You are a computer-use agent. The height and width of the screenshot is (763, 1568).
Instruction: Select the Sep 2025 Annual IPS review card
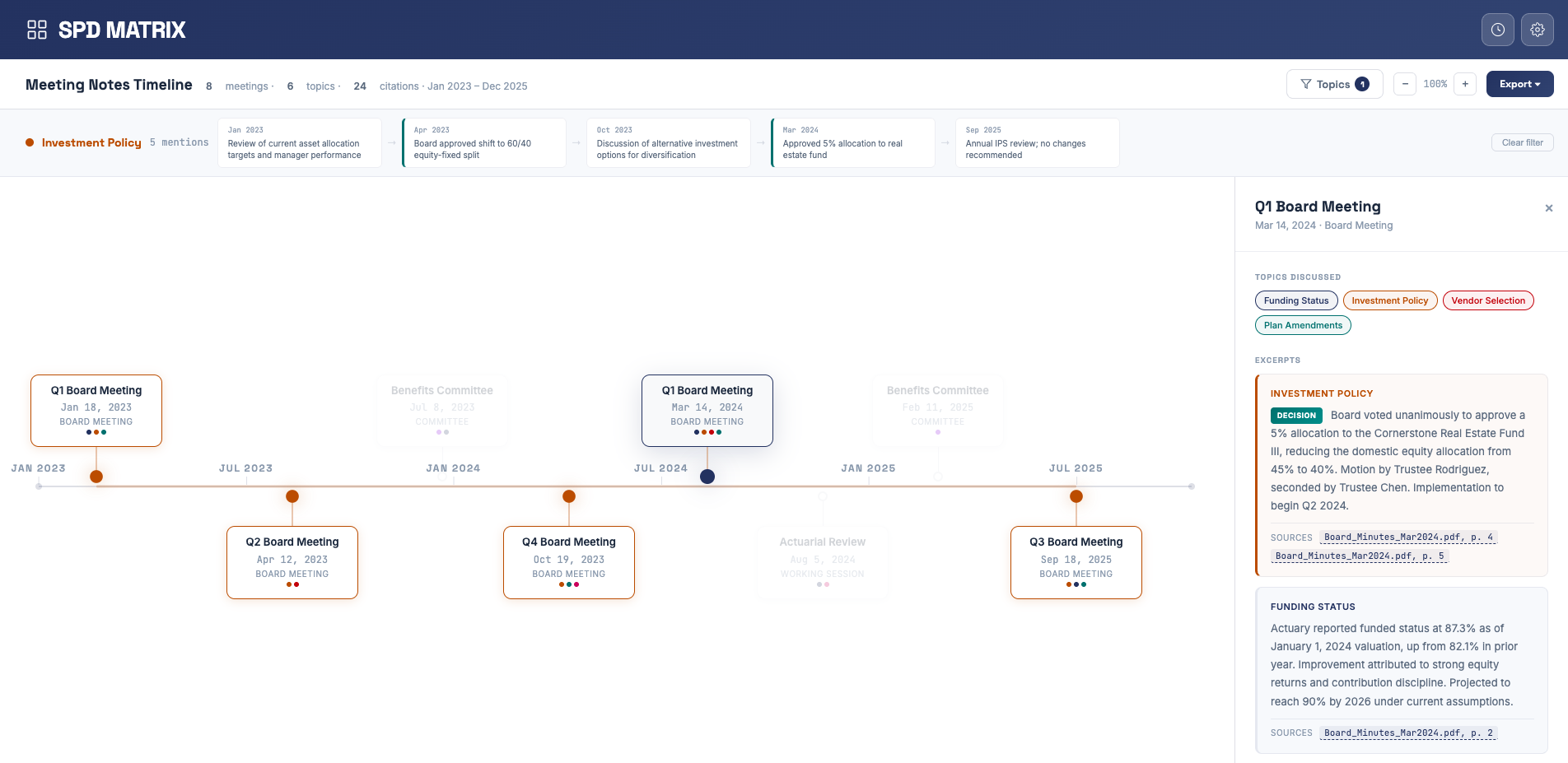[x=1037, y=142]
